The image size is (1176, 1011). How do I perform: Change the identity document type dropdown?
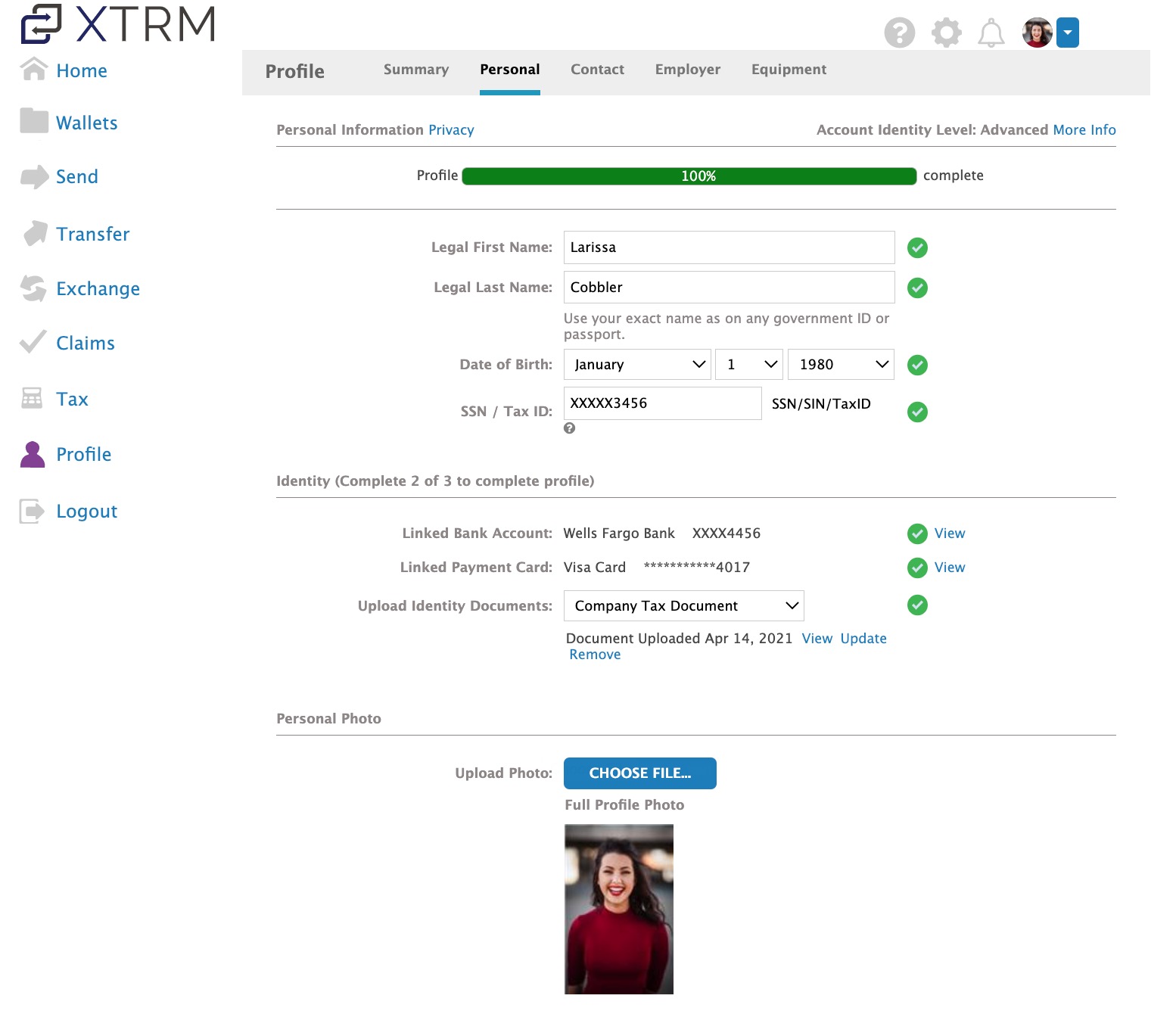683,605
